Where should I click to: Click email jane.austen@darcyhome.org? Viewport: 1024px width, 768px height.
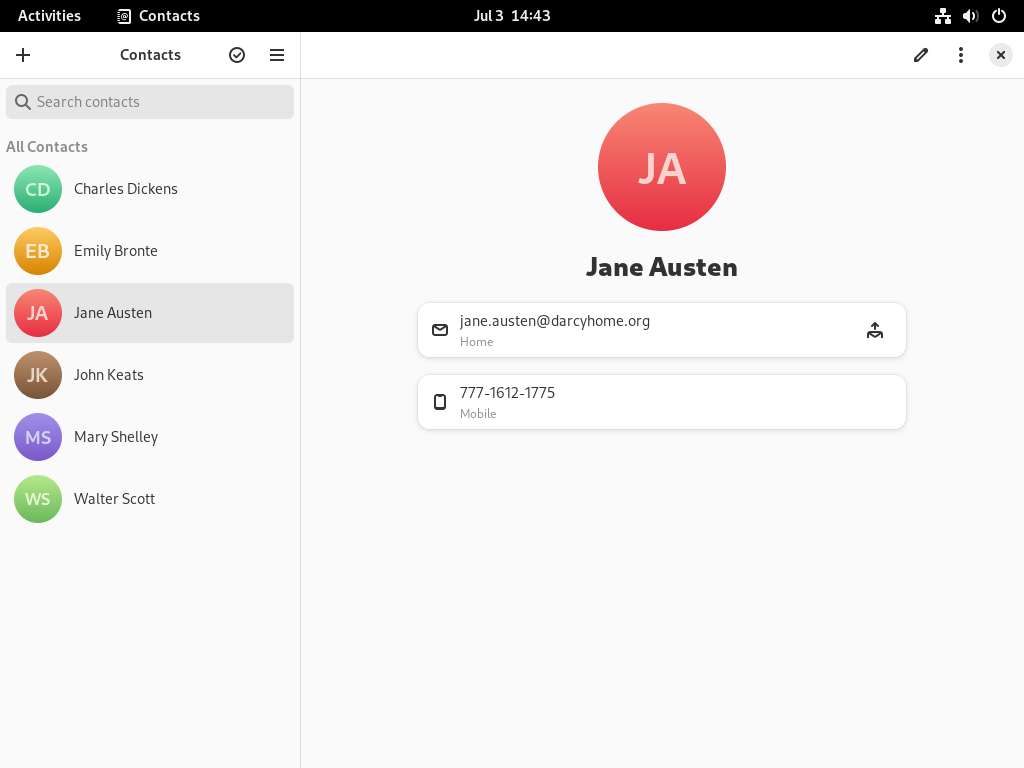[554, 321]
